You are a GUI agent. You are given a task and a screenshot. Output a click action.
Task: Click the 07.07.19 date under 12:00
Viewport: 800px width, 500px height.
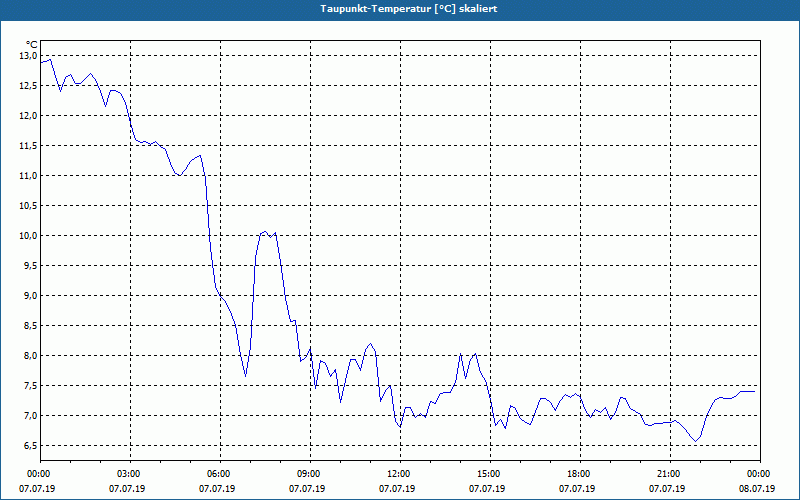coord(397,489)
